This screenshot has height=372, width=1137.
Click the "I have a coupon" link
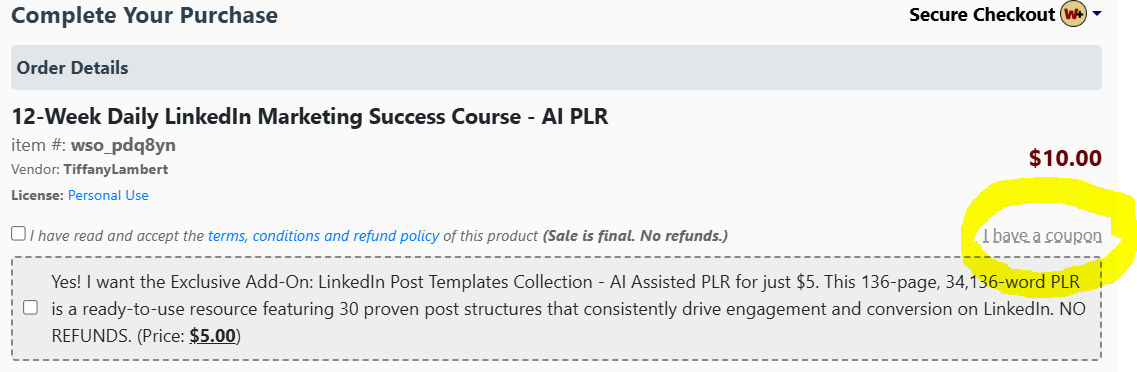pyautogui.click(x=1042, y=236)
